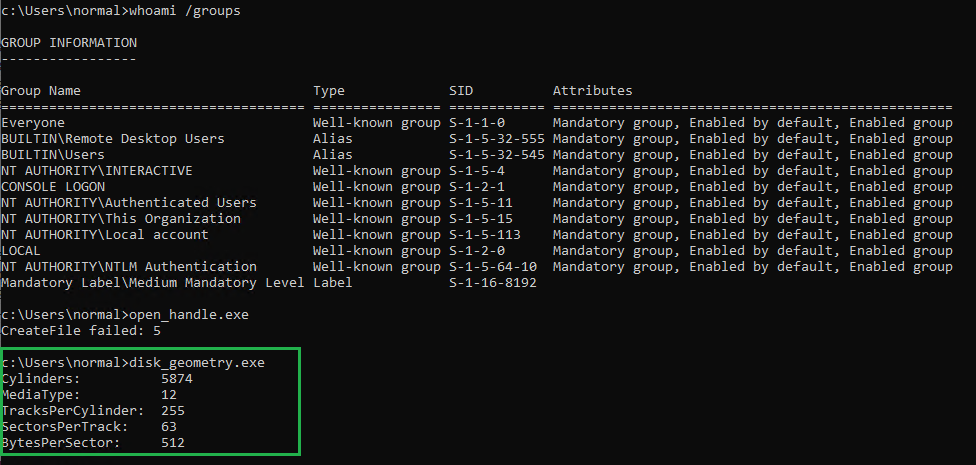Click the SID value S-1-5-32-545

tap(497, 155)
